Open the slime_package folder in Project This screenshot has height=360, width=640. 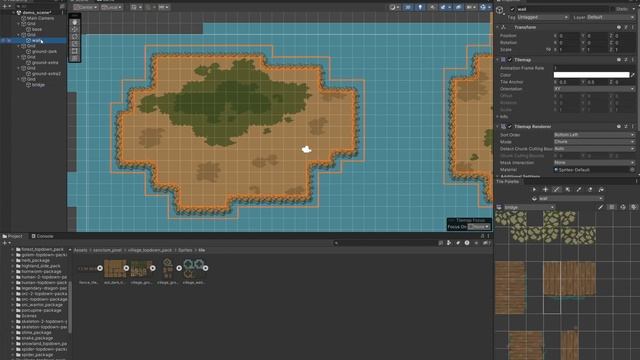pos(36,333)
